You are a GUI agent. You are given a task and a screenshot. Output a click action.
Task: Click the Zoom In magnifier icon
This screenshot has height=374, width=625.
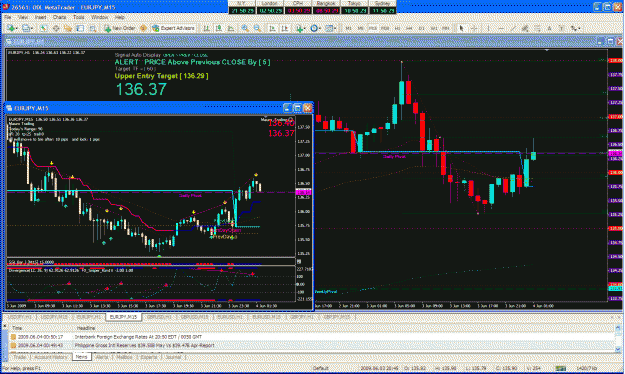tap(245, 28)
